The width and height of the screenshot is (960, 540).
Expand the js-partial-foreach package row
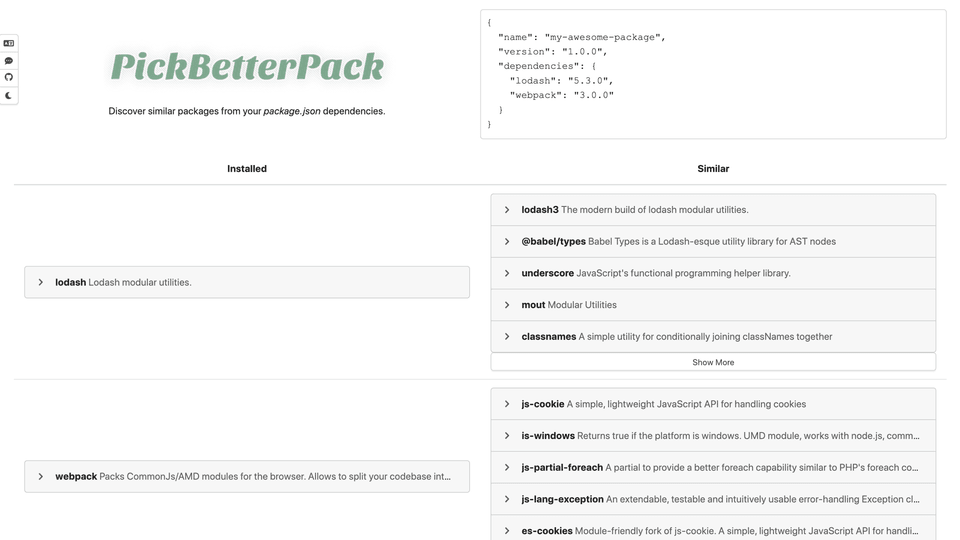coord(713,468)
